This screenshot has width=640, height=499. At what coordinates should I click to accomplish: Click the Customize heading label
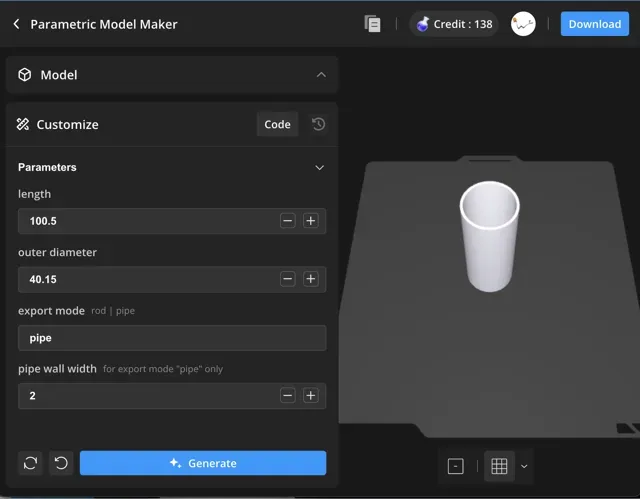pos(67,124)
